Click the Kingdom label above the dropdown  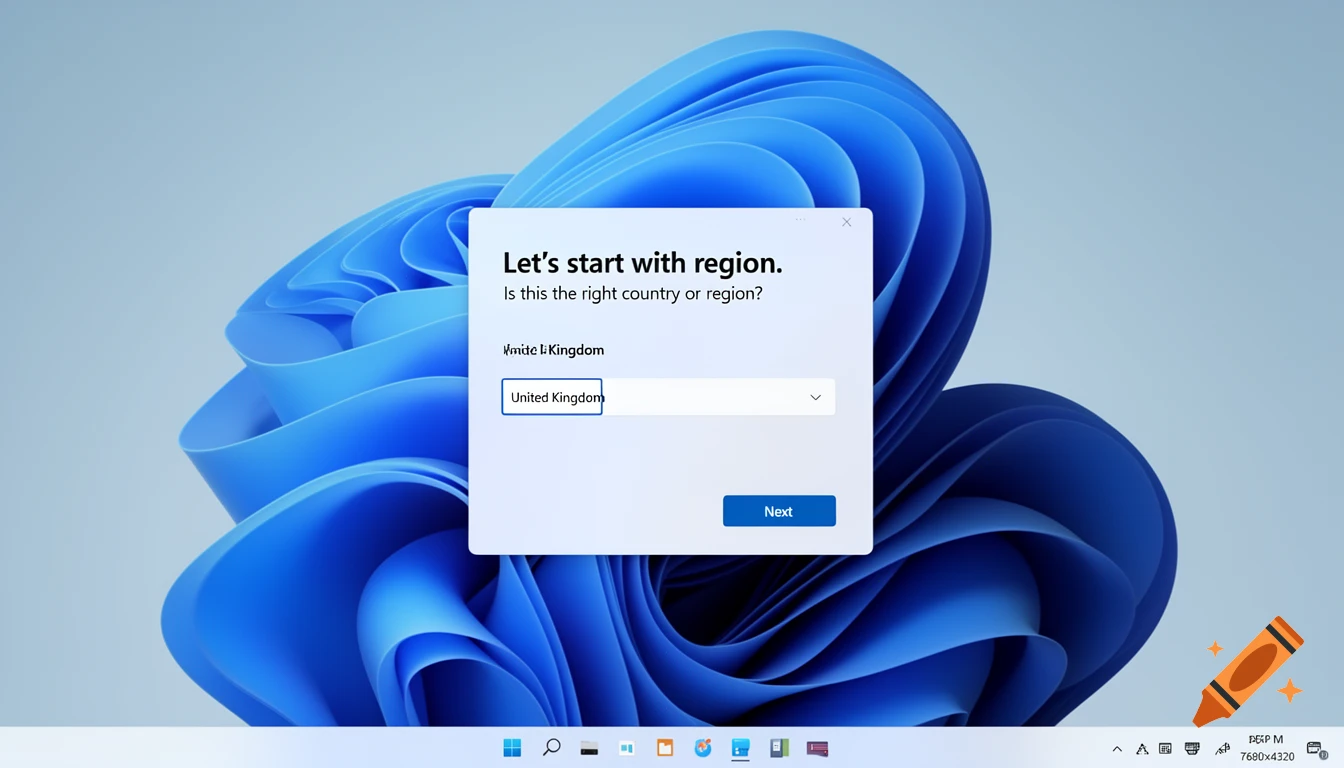tap(553, 350)
